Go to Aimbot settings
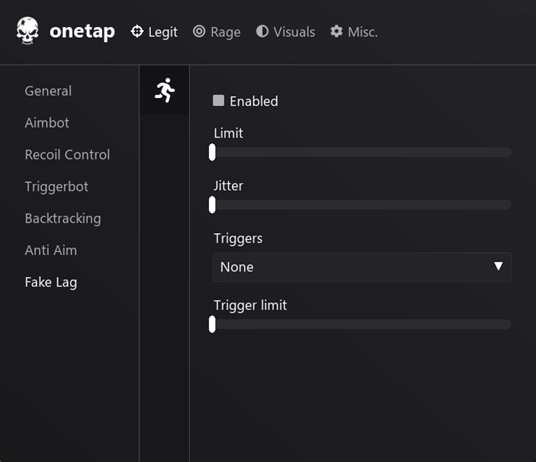Viewport: 536px width, 462px height. click(47, 123)
